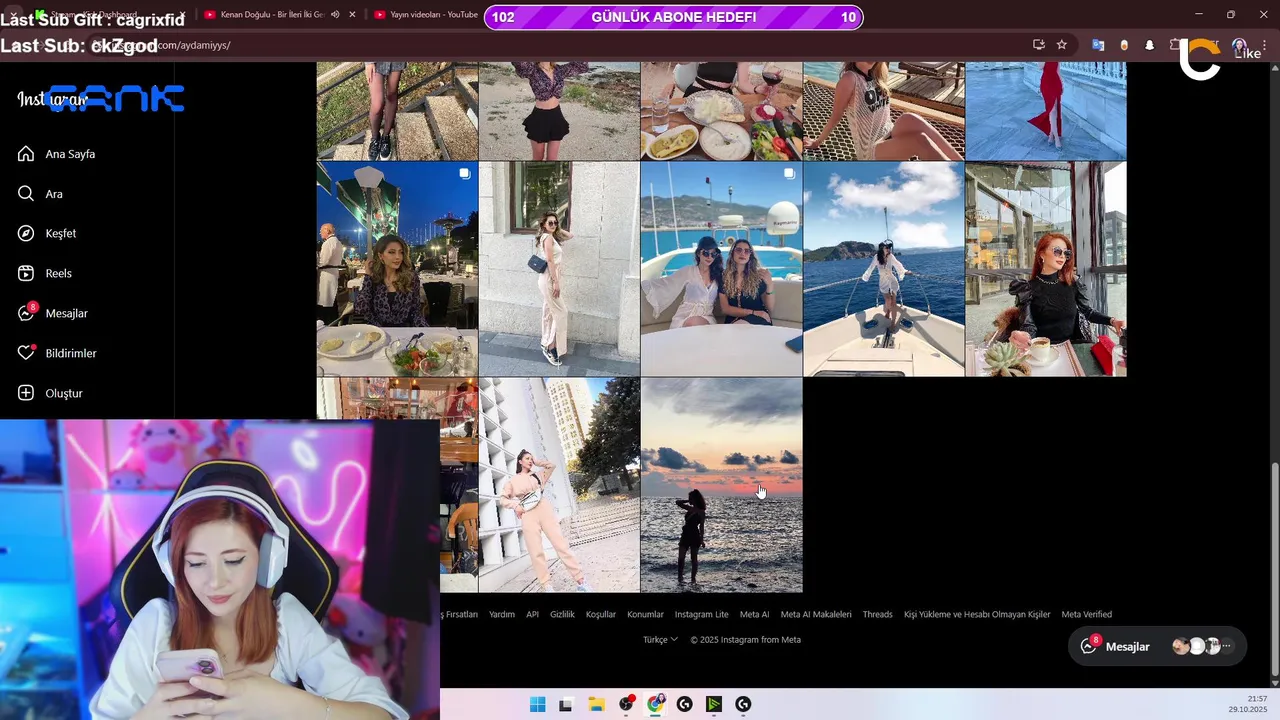Screen dimensions: 1280x720
Task: Open wine glass and food table post
Action: point(721,111)
